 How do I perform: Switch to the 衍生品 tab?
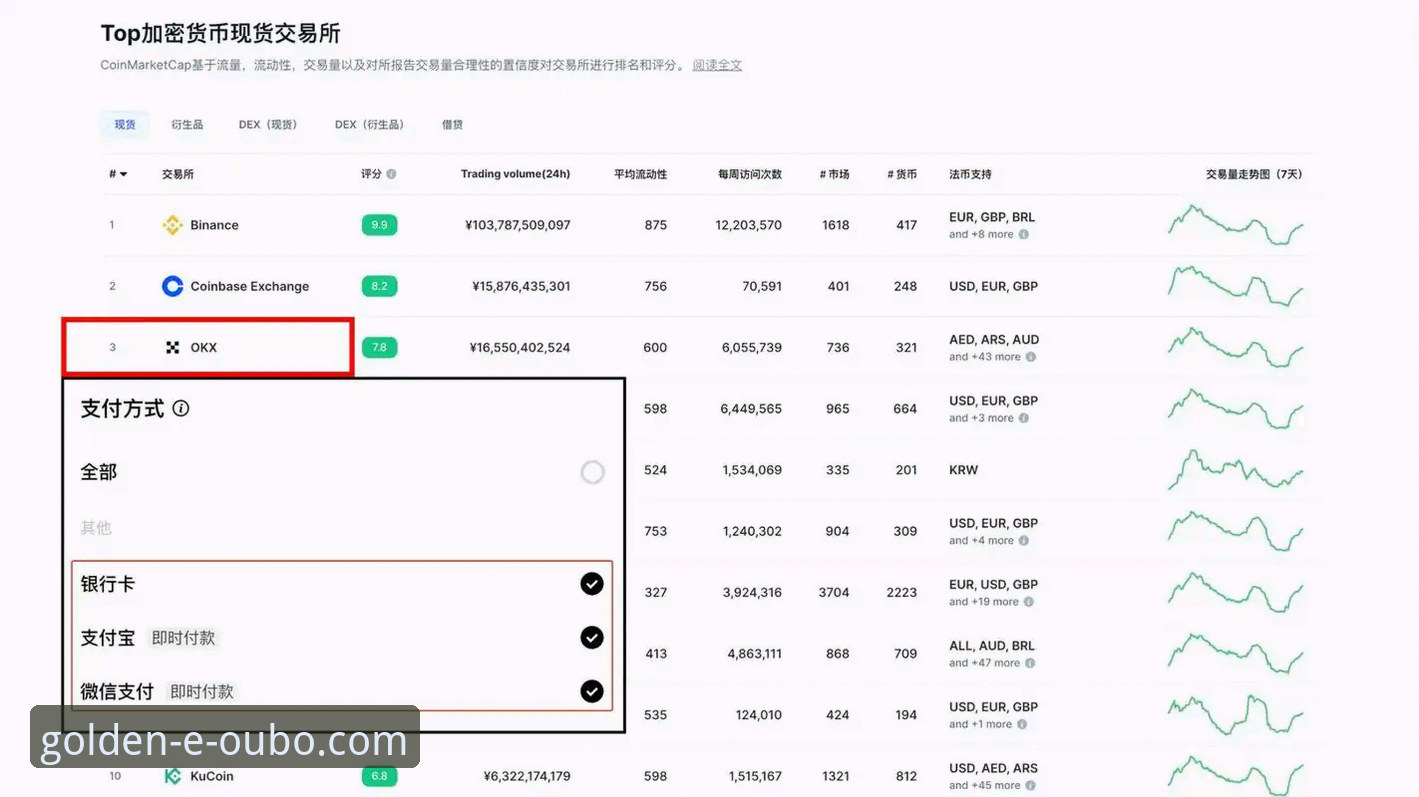[187, 125]
